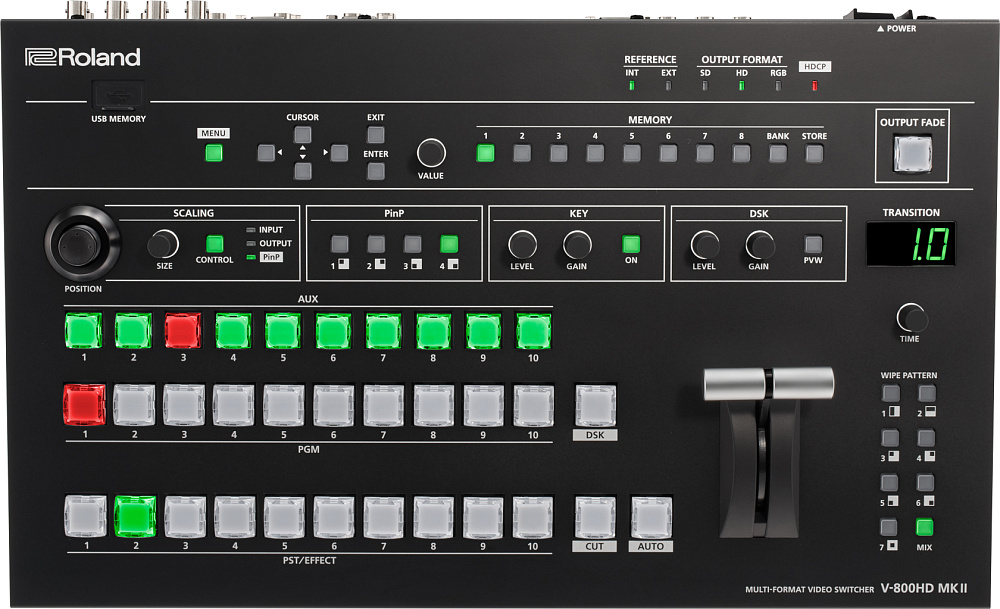Image resolution: width=1000 pixels, height=609 pixels.
Task: Toggle the KEY ON button
Action: pos(630,243)
